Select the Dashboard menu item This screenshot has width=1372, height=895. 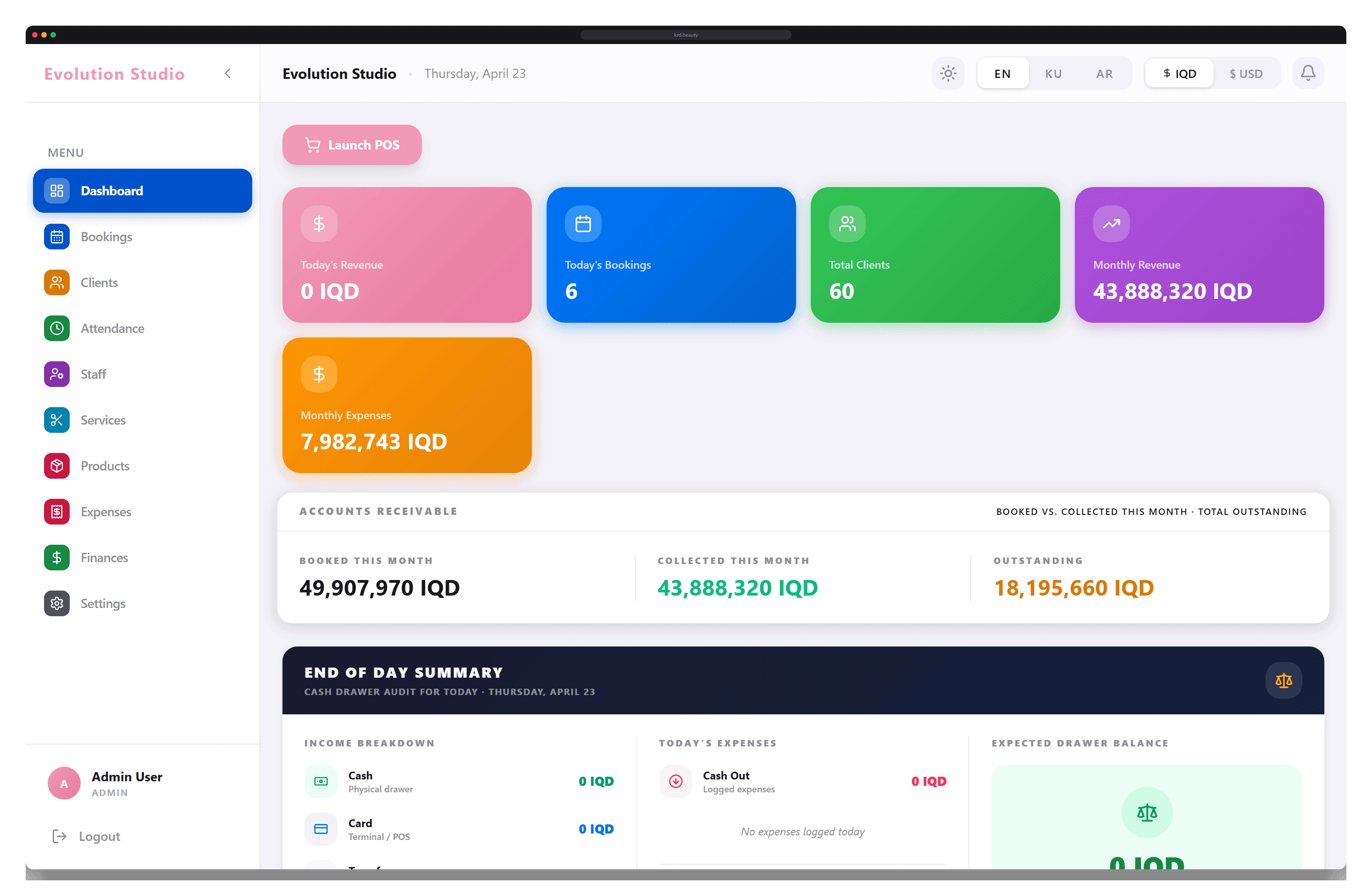coord(142,191)
